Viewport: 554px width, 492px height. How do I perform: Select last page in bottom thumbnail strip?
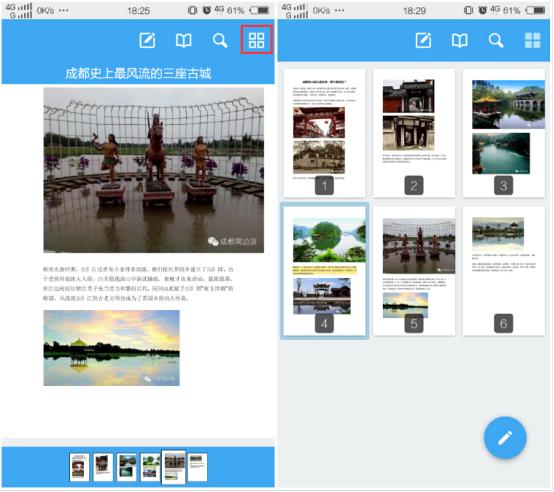tap(197, 467)
